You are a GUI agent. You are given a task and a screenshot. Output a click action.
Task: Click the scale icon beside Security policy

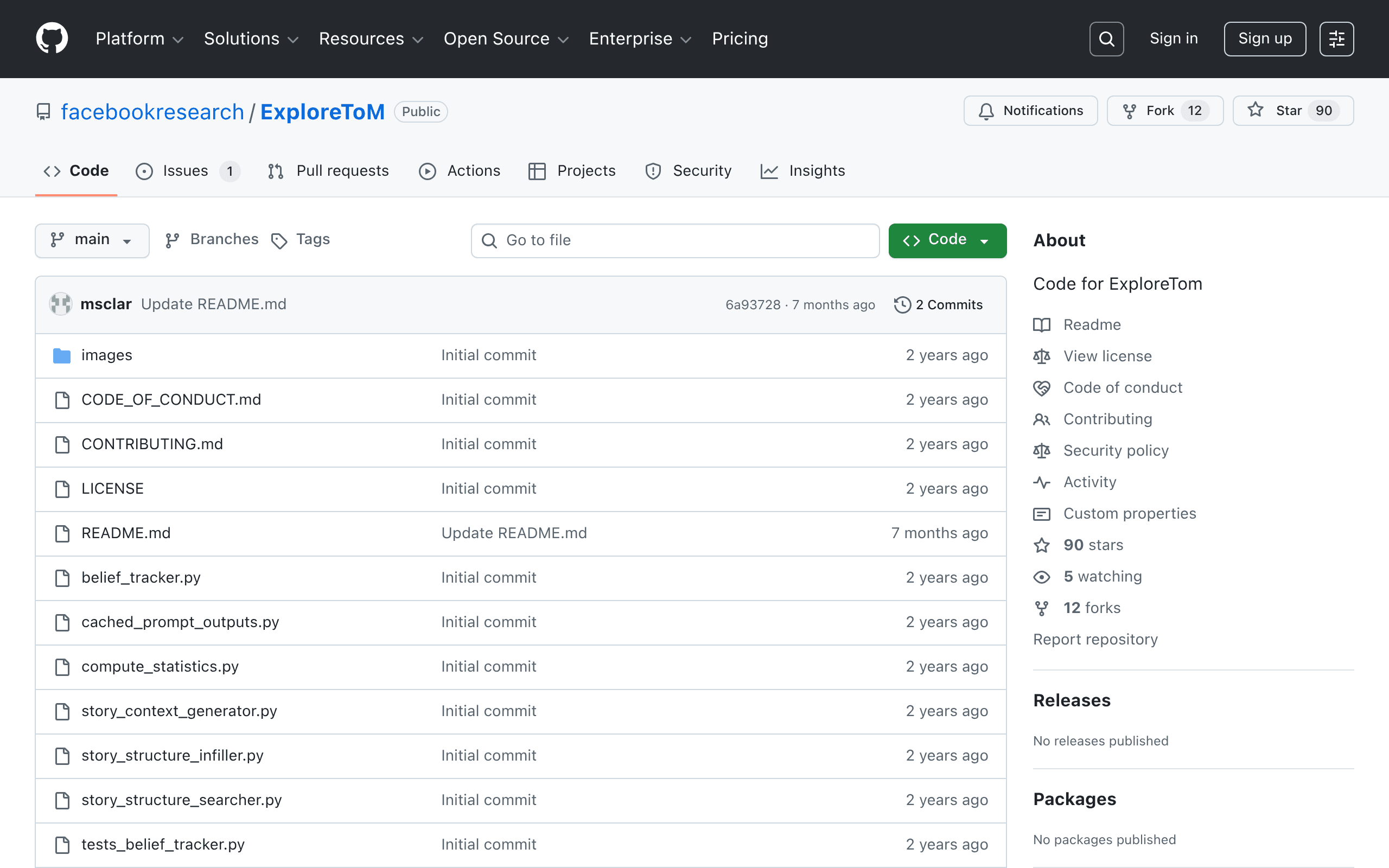pos(1042,451)
